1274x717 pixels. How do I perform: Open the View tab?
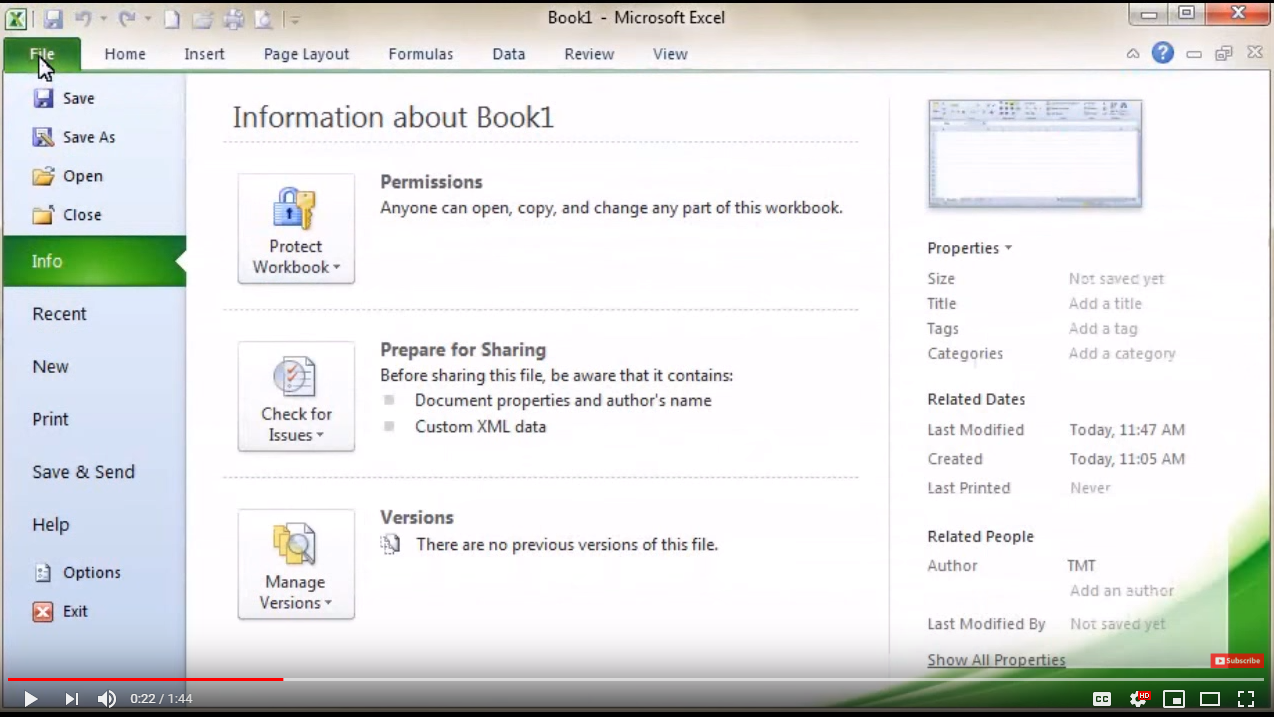point(670,54)
